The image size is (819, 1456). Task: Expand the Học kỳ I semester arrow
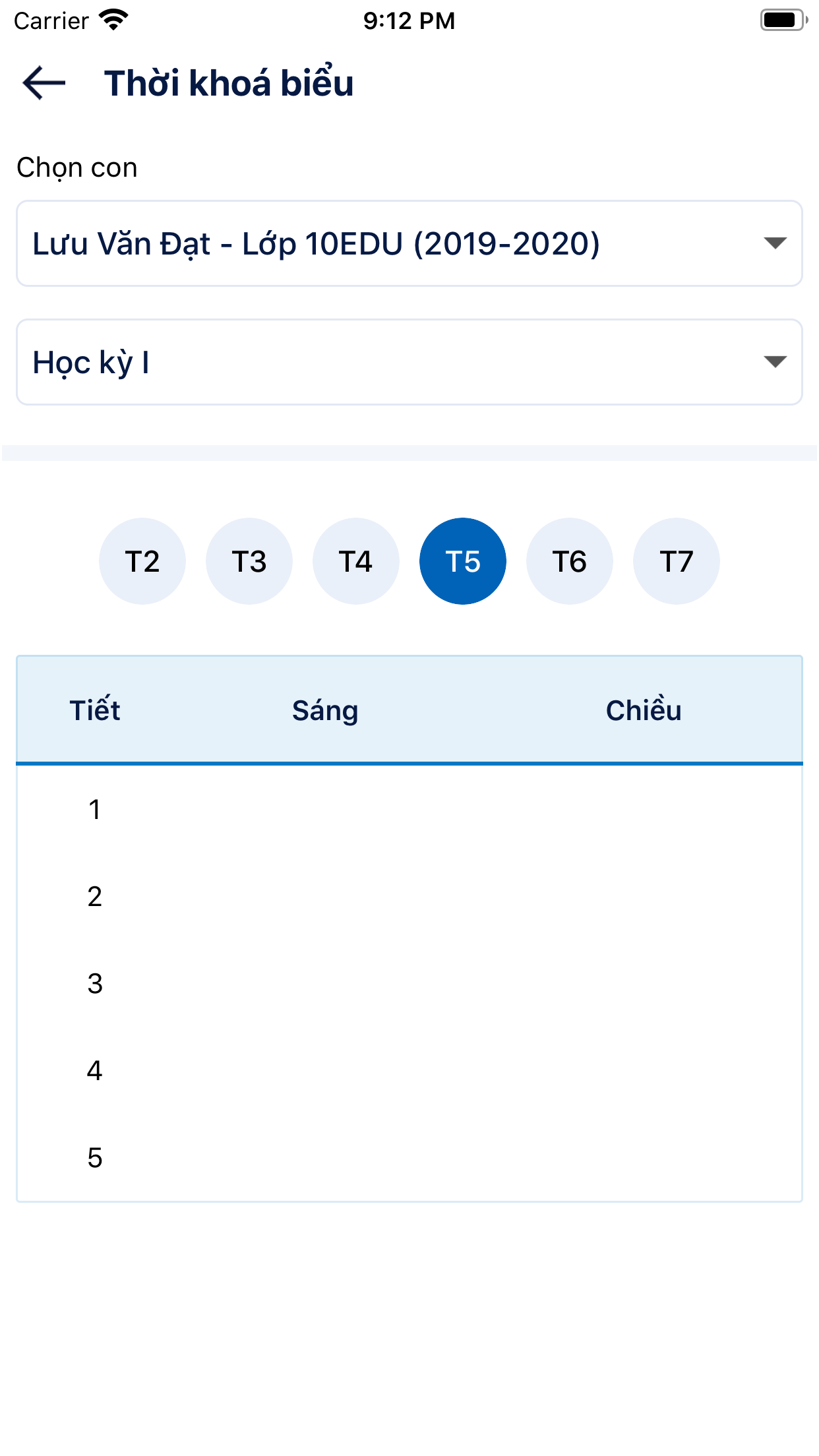point(775,362)
